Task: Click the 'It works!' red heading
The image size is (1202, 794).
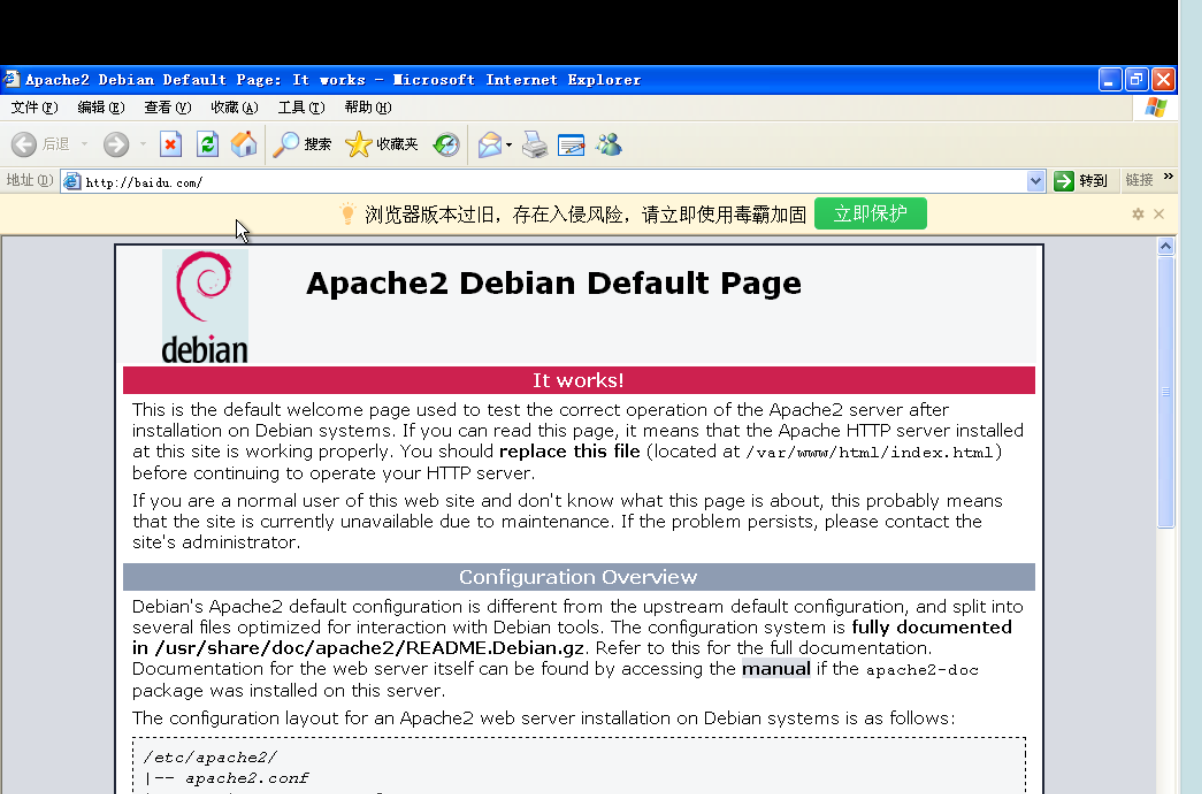Action: [578, 380]
